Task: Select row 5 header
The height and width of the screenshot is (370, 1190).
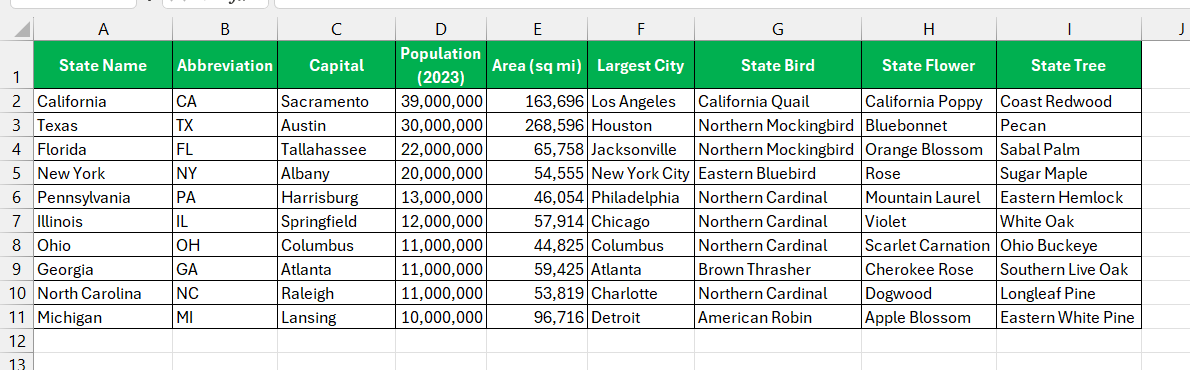Action: point(17,173)
